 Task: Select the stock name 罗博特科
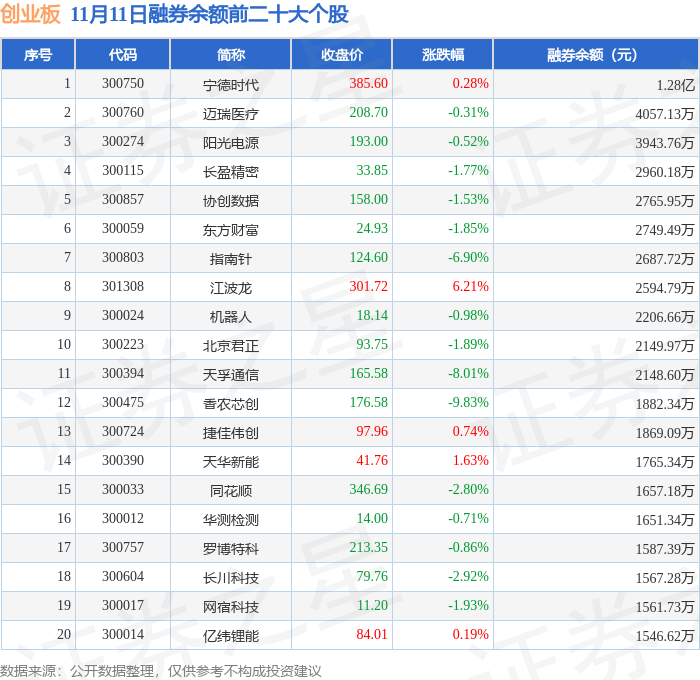click(231, 549)
